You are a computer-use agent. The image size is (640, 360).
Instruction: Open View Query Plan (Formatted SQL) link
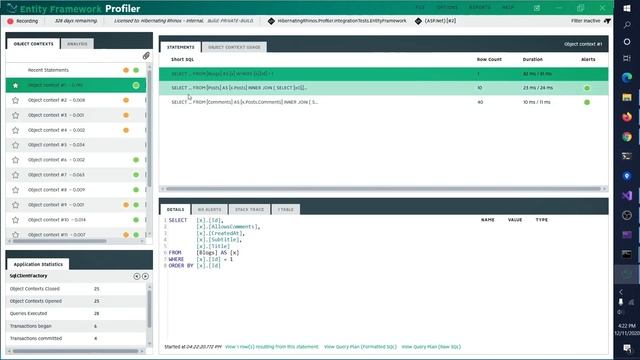point(360,347)
